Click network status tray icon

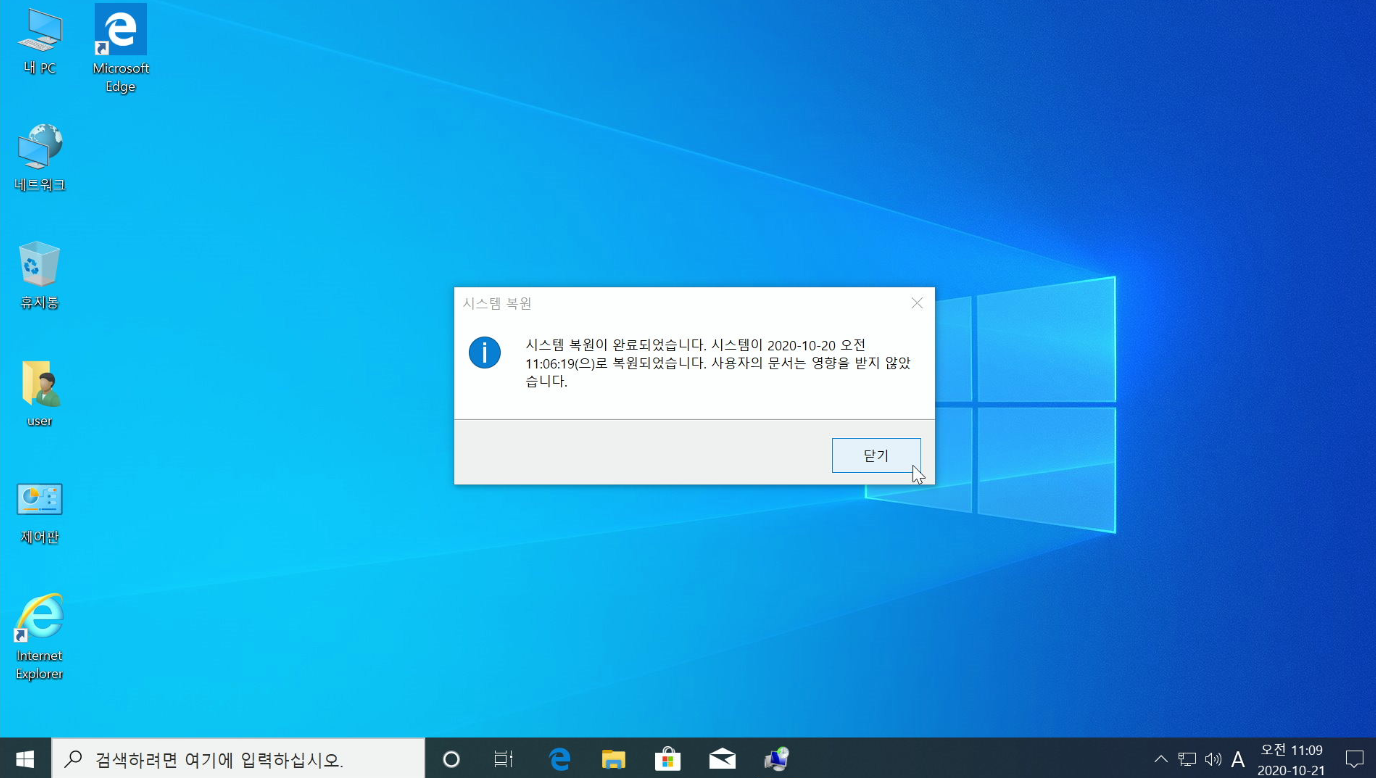(1187, 759)
